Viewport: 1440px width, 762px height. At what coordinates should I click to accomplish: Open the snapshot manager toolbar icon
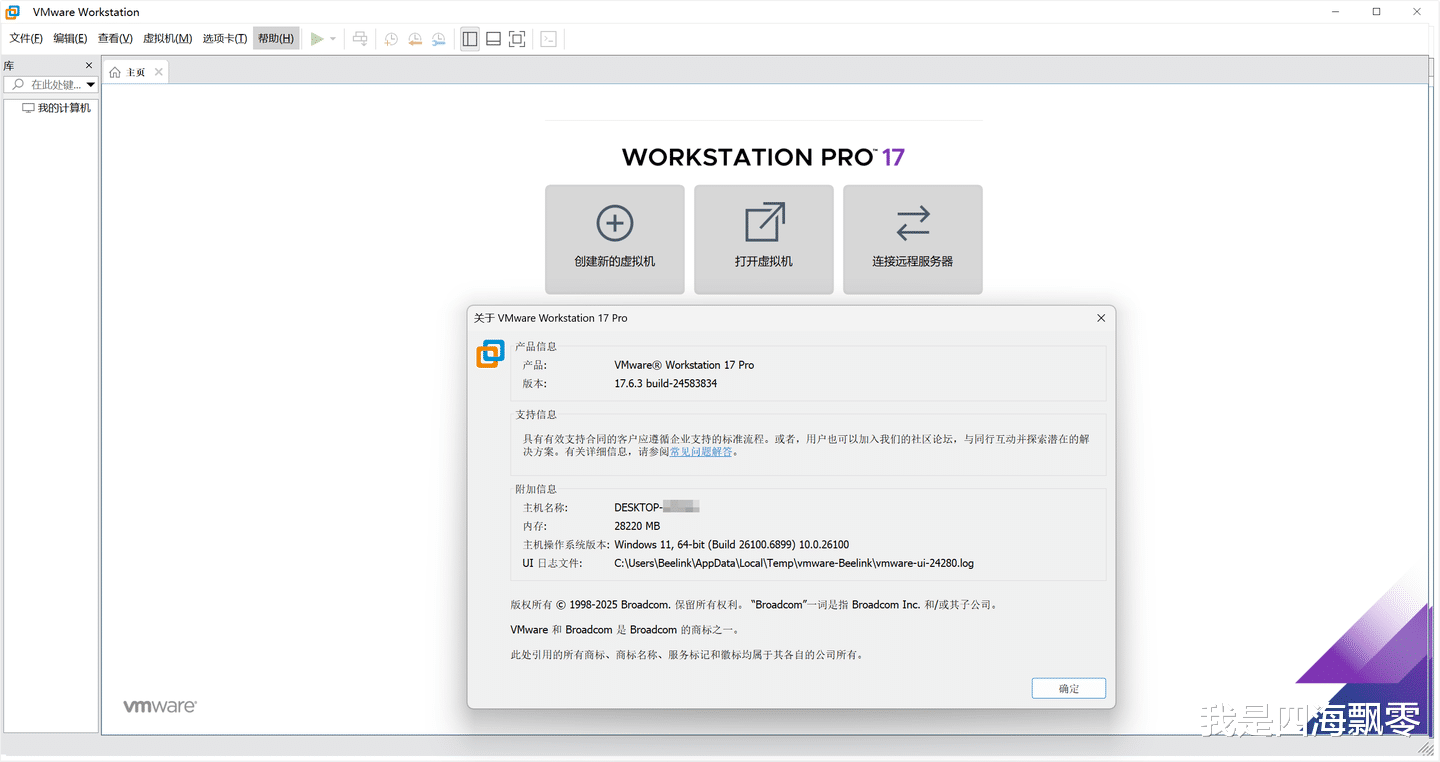(439, 39)
